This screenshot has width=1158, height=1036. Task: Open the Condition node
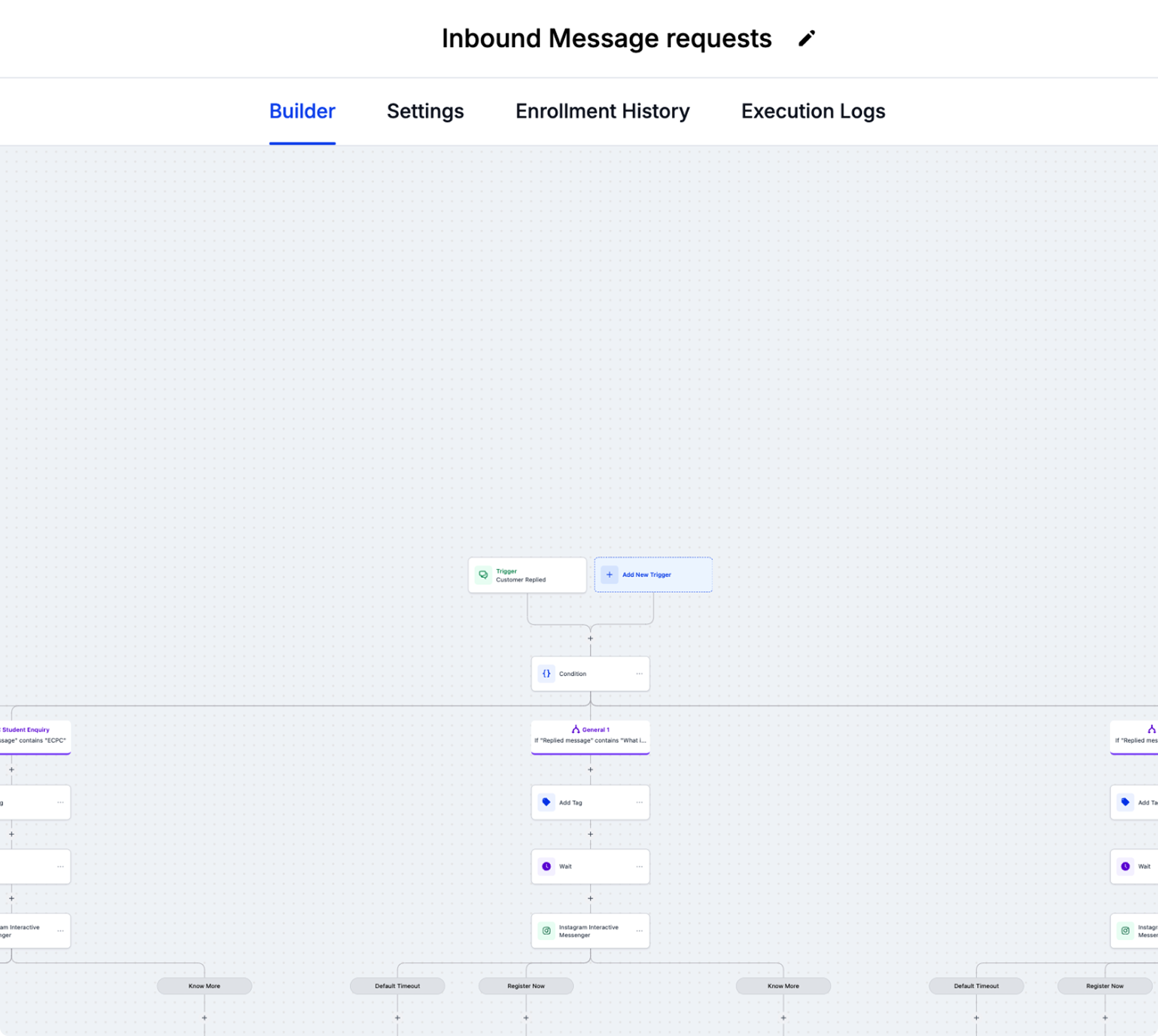pyautogui.click(x=590, y=674)
